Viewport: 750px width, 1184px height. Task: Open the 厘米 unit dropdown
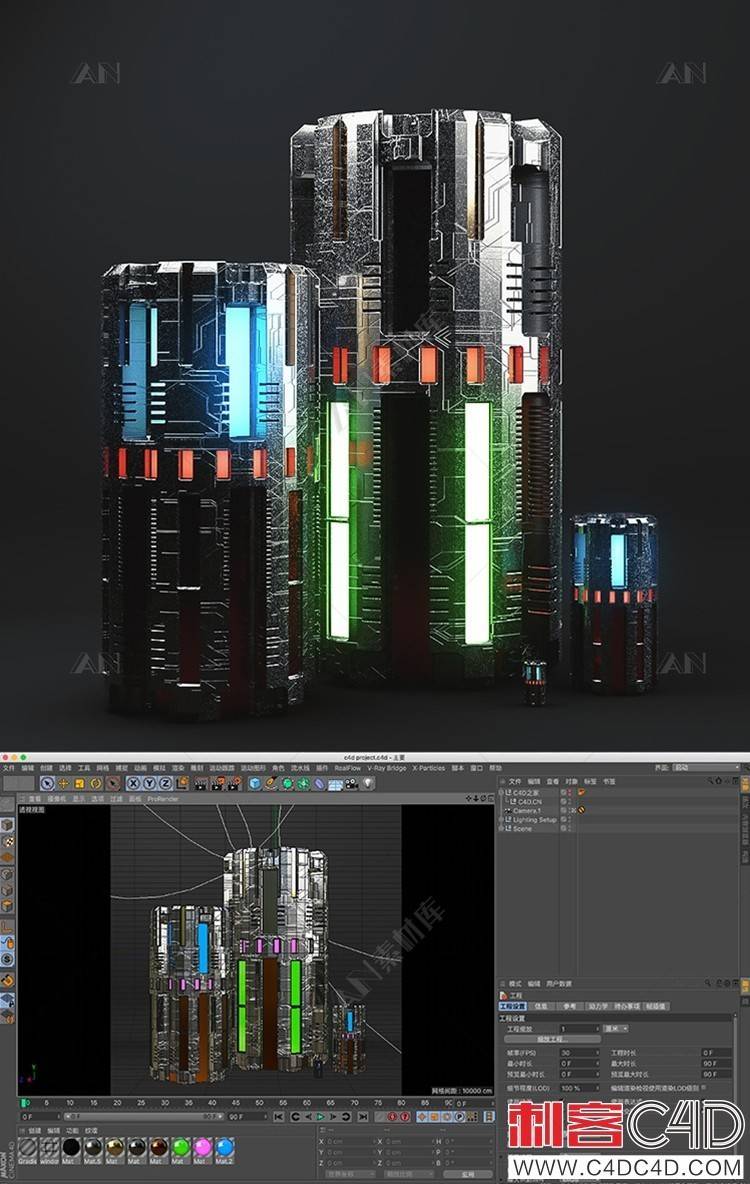(x=616, y=1028)
